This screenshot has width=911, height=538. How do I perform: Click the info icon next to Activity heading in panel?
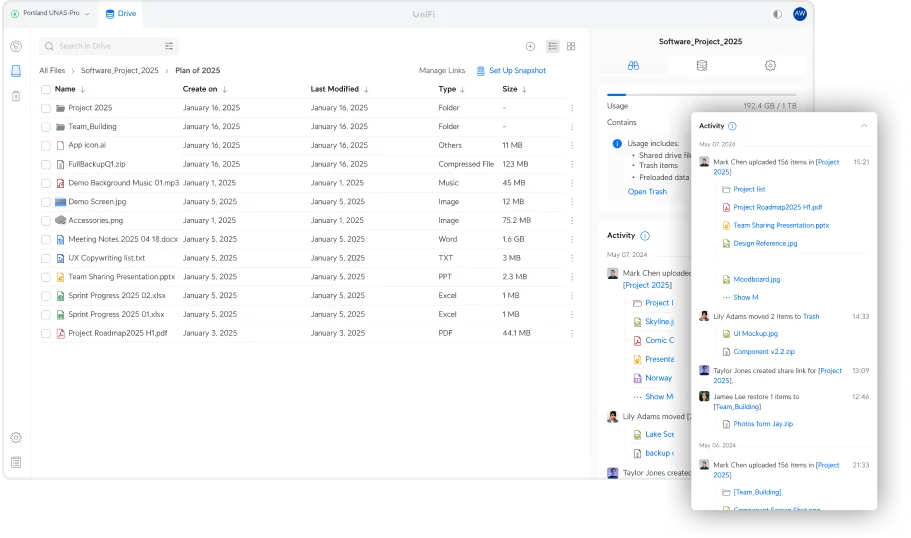(645, 236)
